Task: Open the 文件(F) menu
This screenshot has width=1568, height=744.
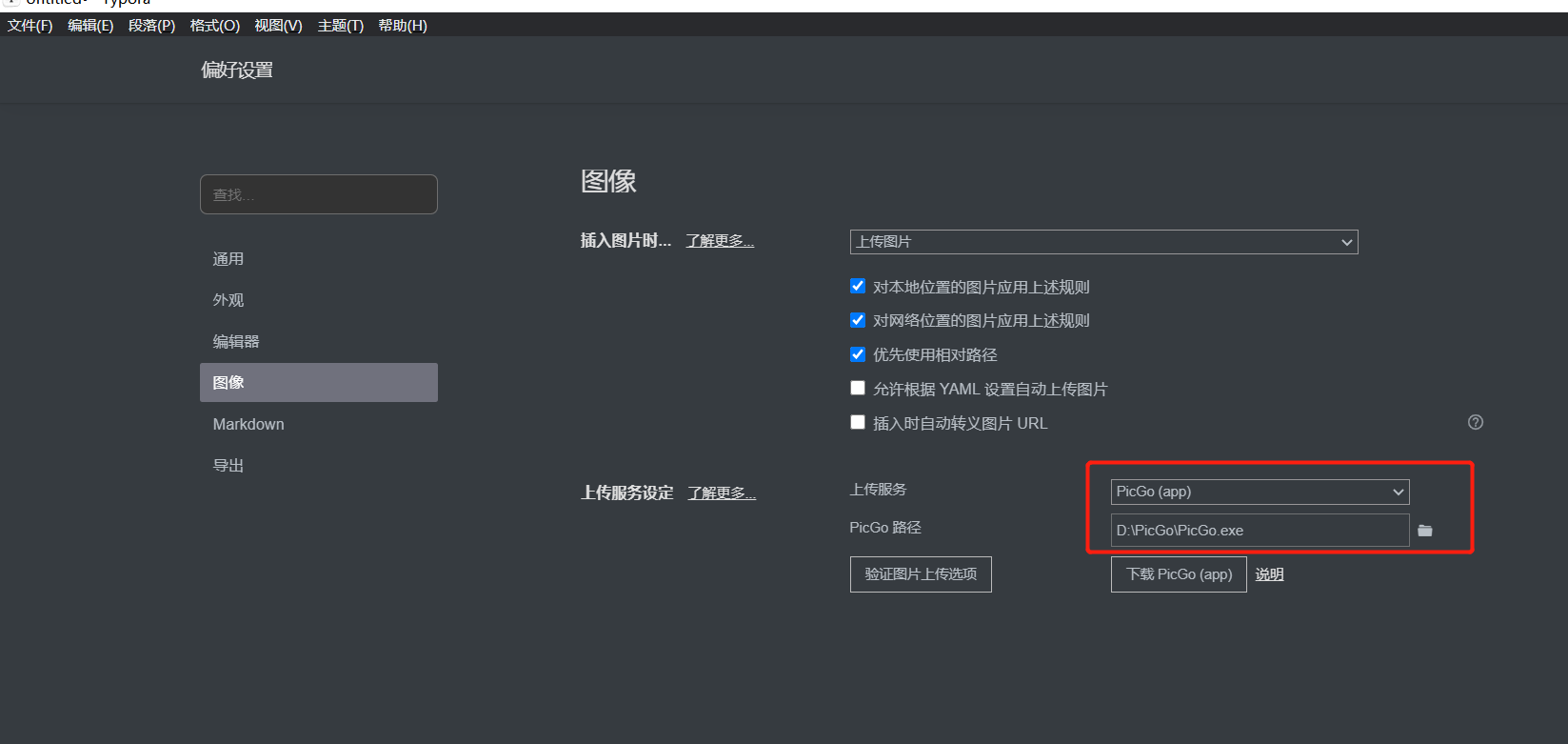Action: [30, 26]
